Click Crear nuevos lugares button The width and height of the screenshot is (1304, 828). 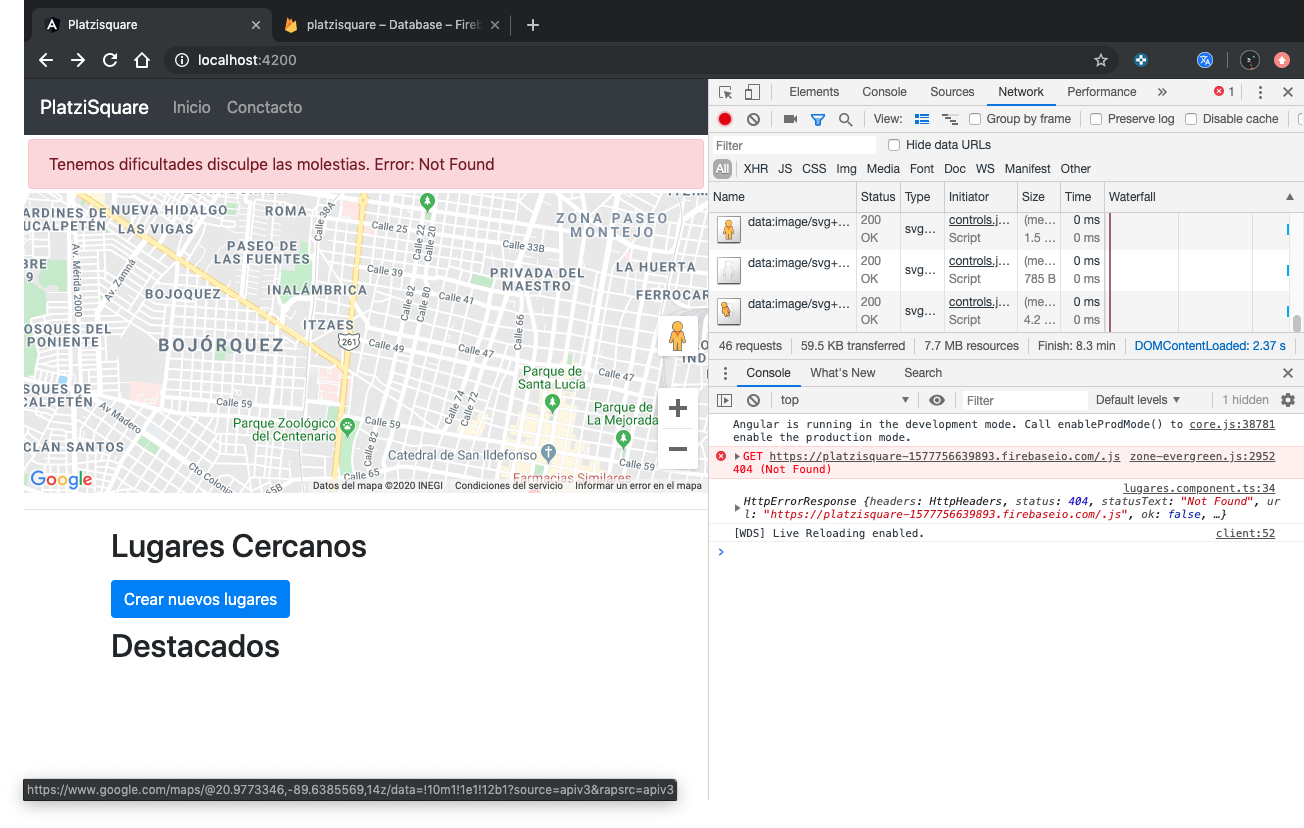point(200,599)
